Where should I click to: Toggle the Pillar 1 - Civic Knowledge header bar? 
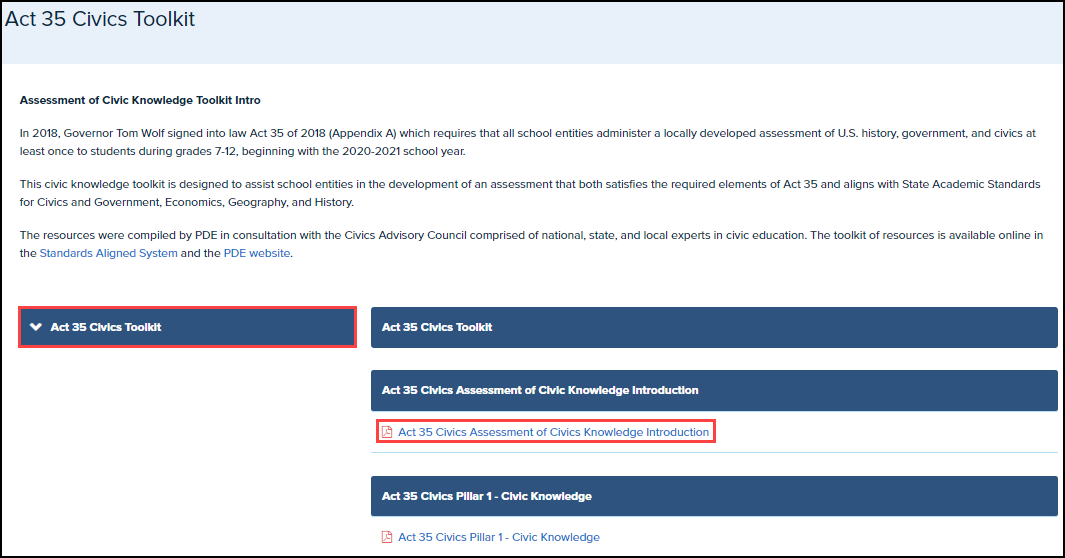click(713, 496)
